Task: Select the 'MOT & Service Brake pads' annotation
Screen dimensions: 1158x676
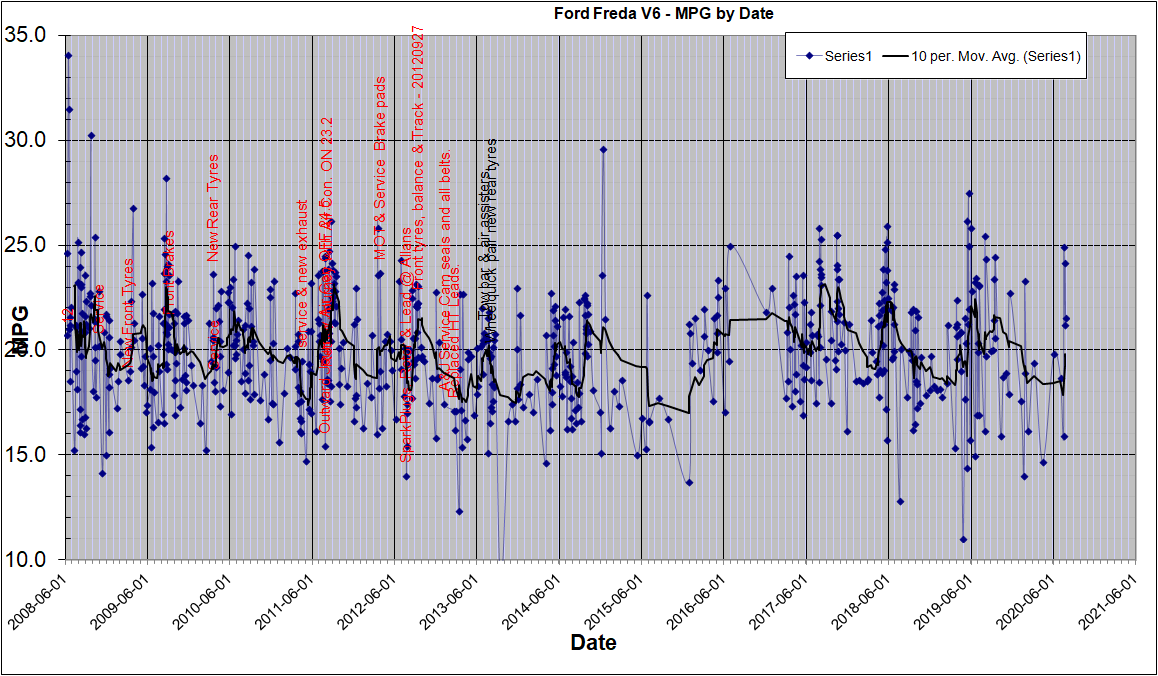Action: [x=380, y=168]
